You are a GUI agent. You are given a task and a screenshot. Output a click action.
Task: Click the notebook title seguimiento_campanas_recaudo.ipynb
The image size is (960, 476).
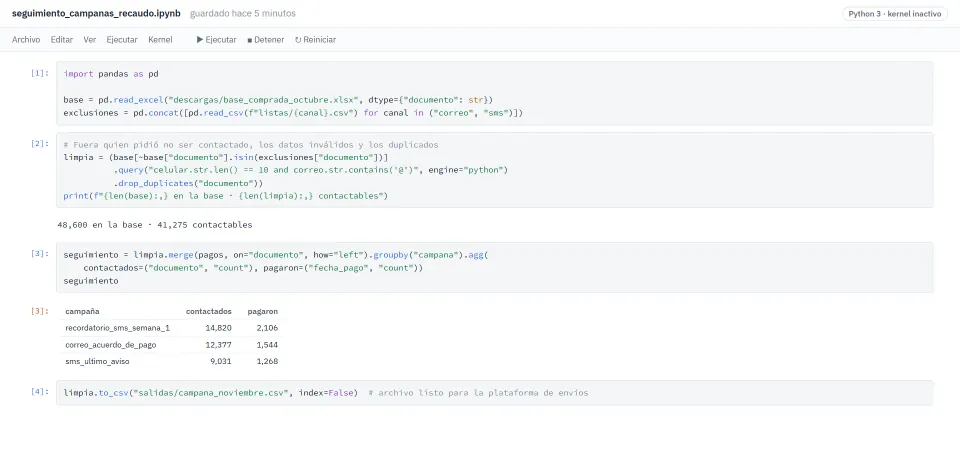[x=96, y=13]
